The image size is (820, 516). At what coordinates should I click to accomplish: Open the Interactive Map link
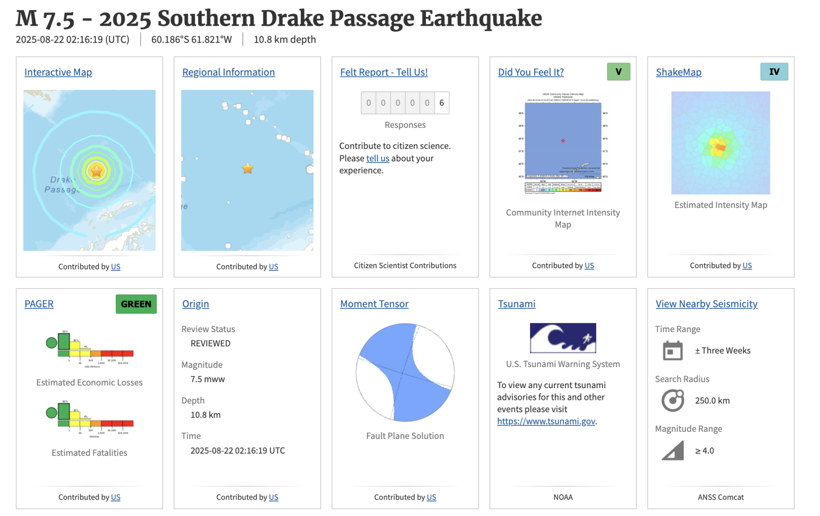pos(58,72)
